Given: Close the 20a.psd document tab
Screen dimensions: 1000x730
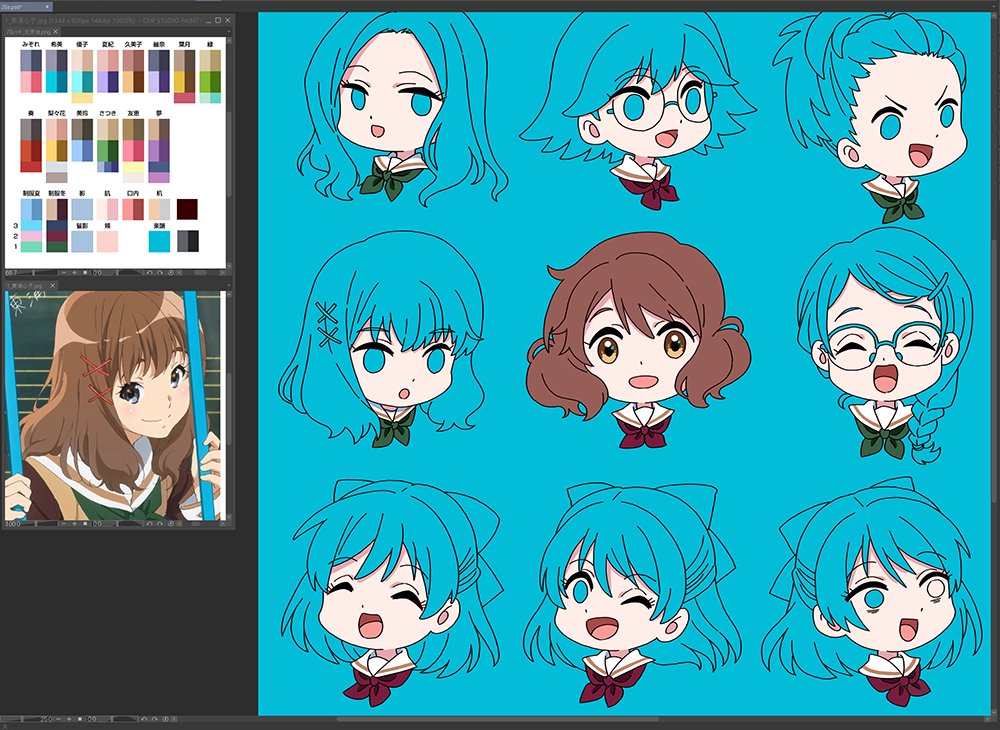Looking at the screenshot, I should pos(48,6).
